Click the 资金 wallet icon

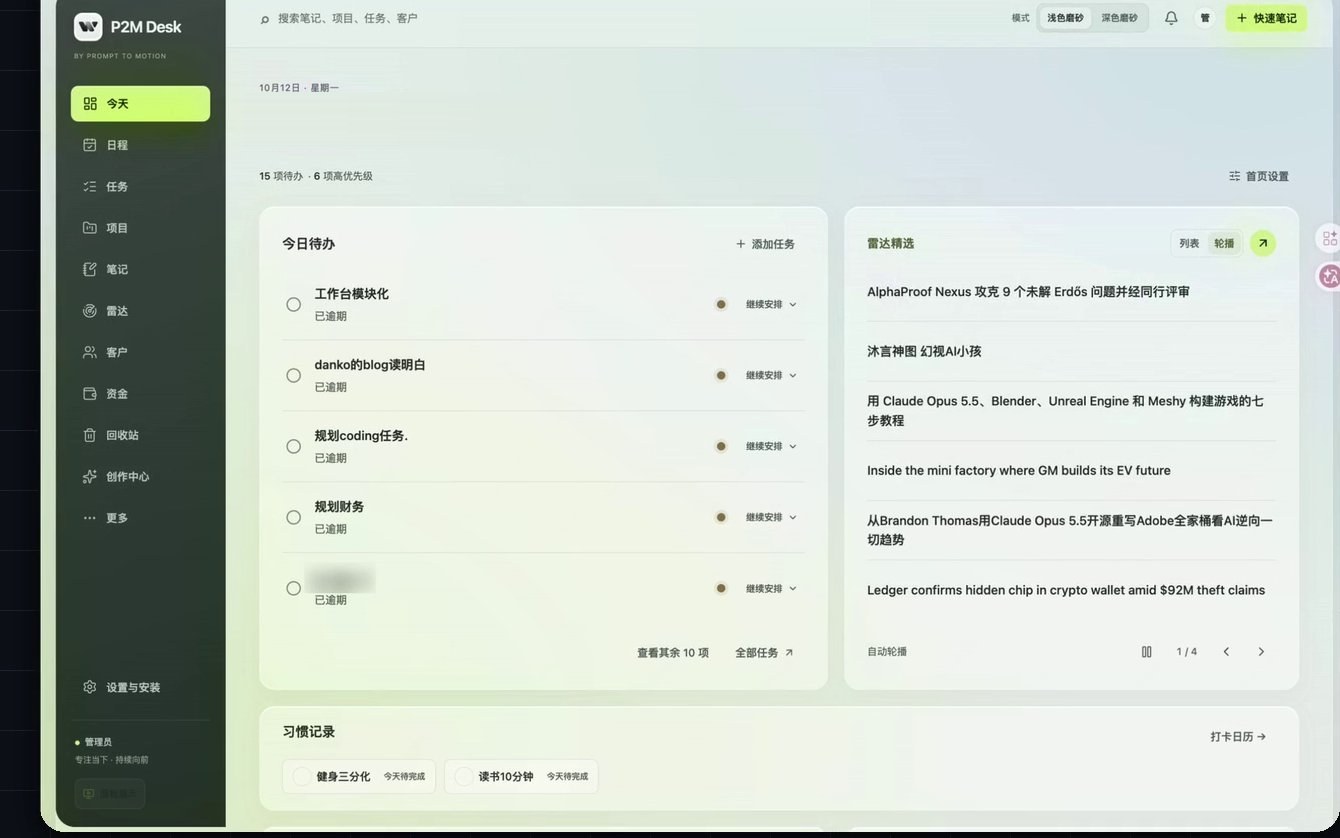tap(90, 394)
